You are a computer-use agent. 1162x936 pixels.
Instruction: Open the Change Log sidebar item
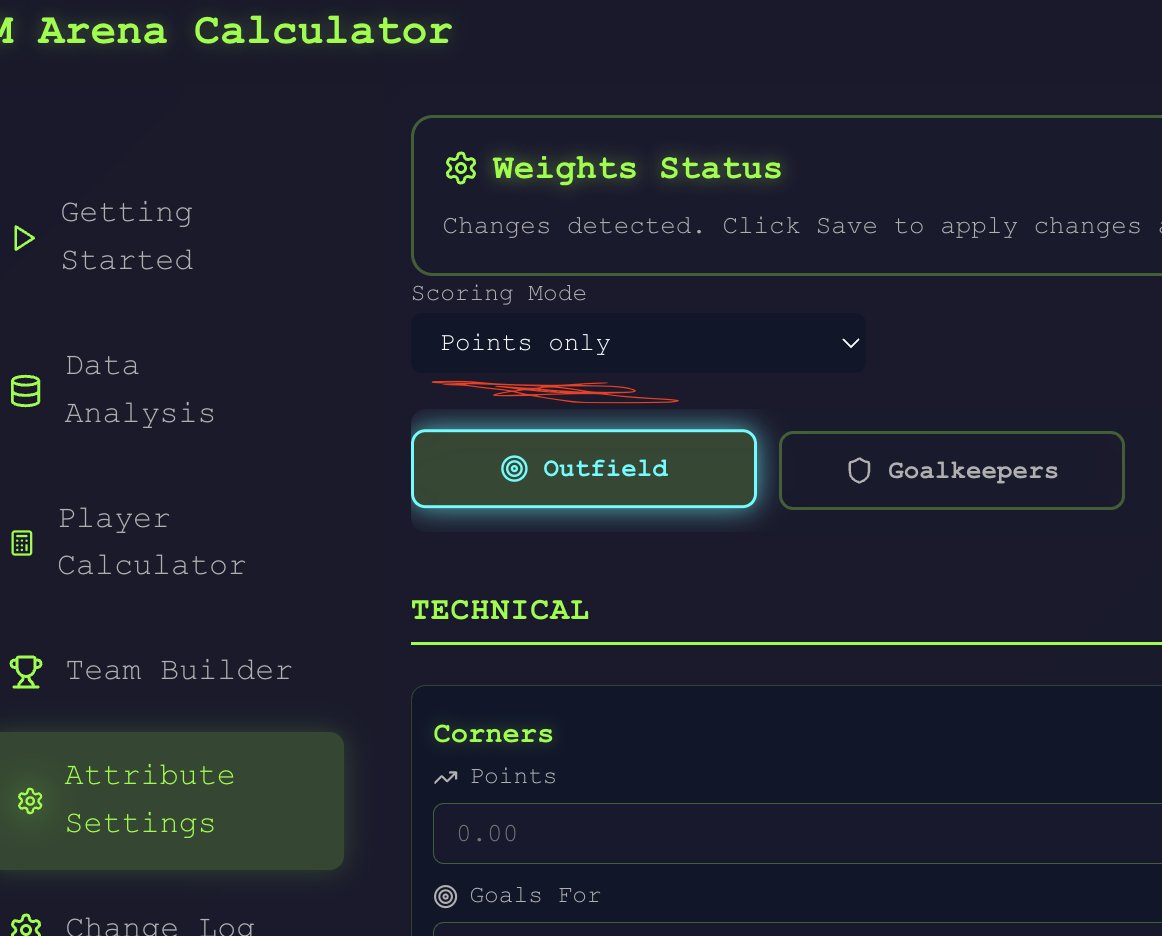coord(160,926)
